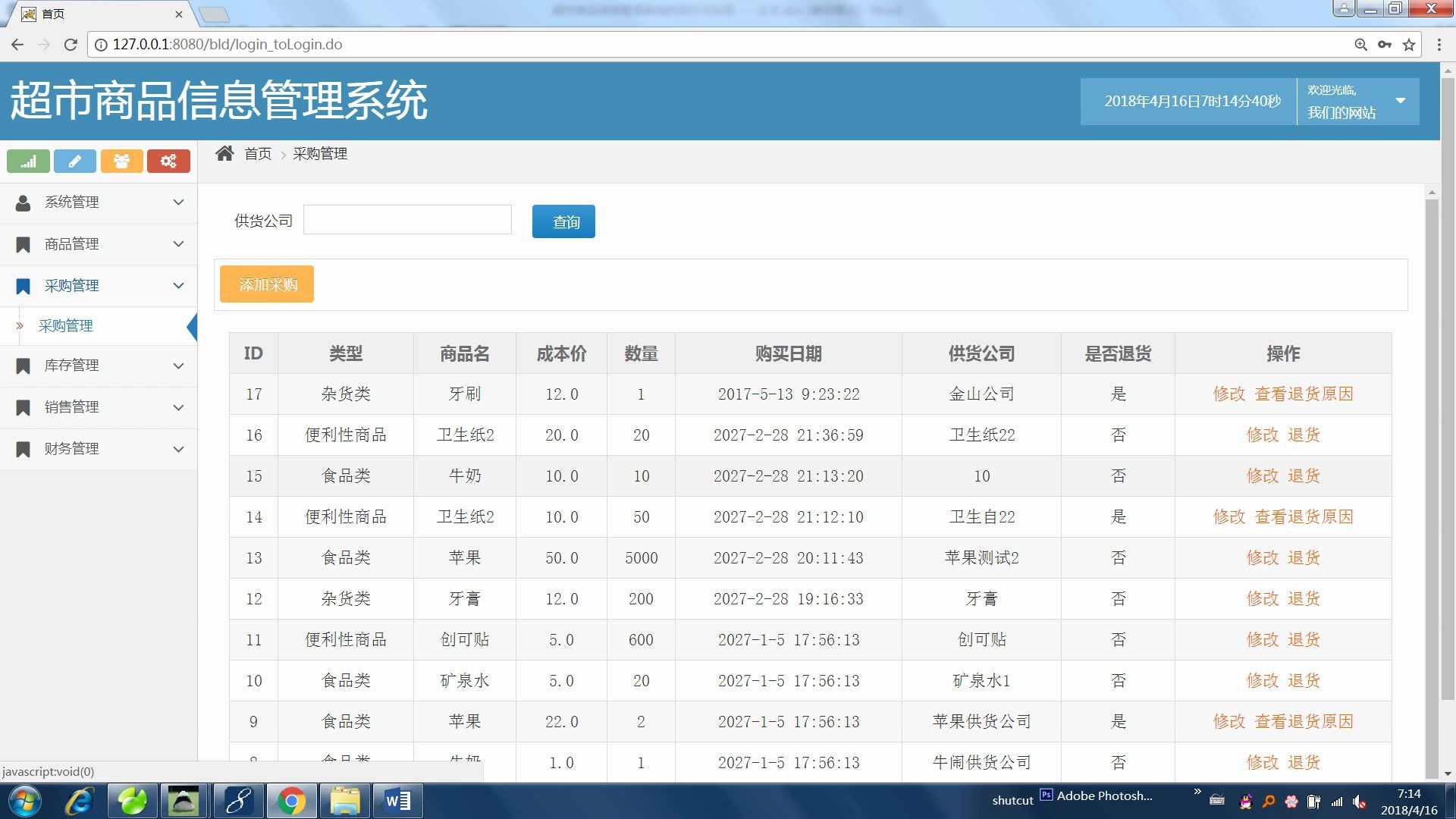Click 查看退货原因 for ID 9
The height and width of the screenshot is (819, 1456).
[x=1304, y=721]
